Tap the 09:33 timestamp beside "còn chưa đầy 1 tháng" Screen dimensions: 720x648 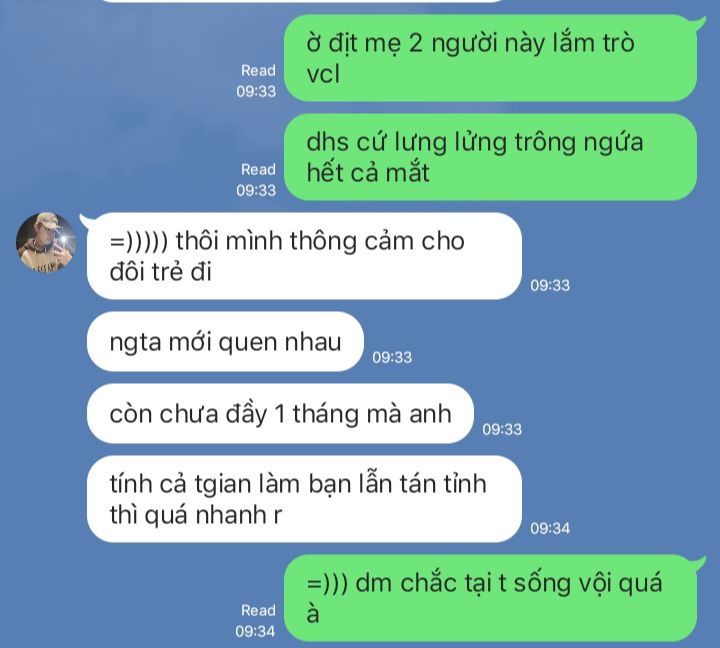point(502,429)
